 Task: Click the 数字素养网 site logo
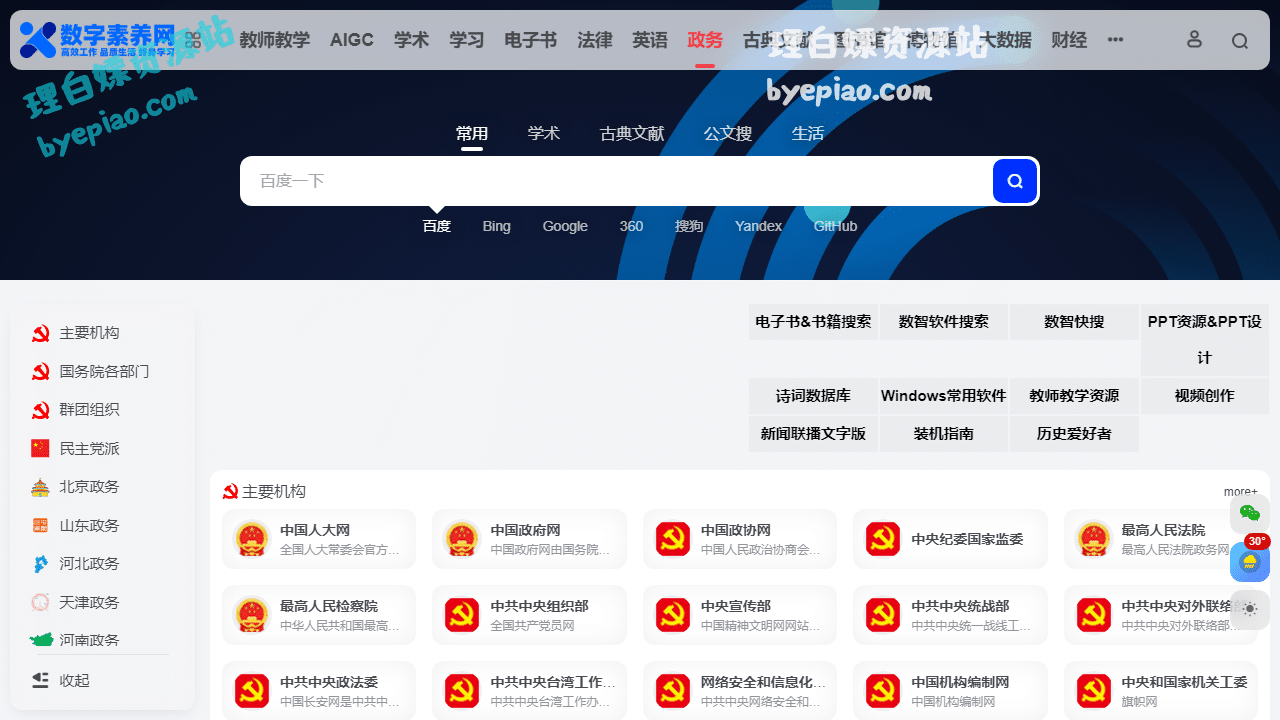pyautogui.click(x=97, y=40)
